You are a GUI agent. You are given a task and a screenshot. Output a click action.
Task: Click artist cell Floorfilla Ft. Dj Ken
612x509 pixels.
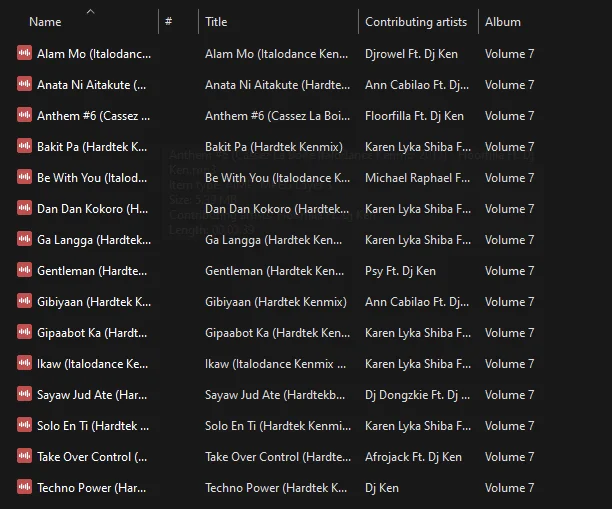point(415,116)
